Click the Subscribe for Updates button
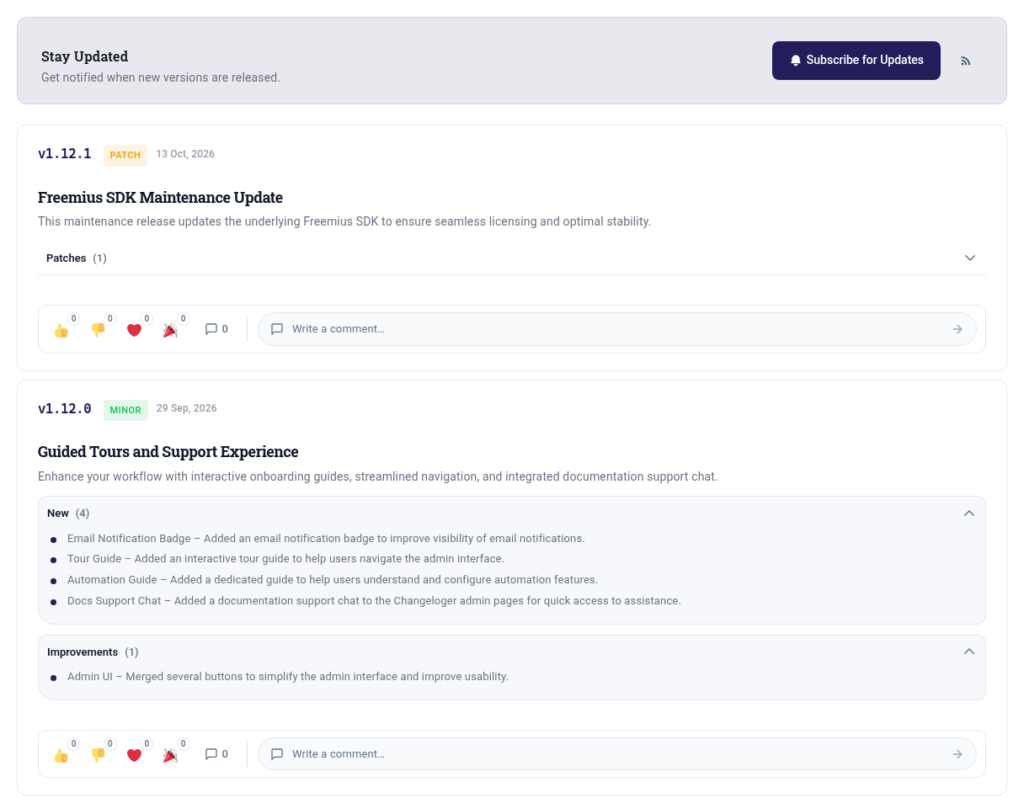The height and width of the screenshot is (798, 1024). pos(856,60)
